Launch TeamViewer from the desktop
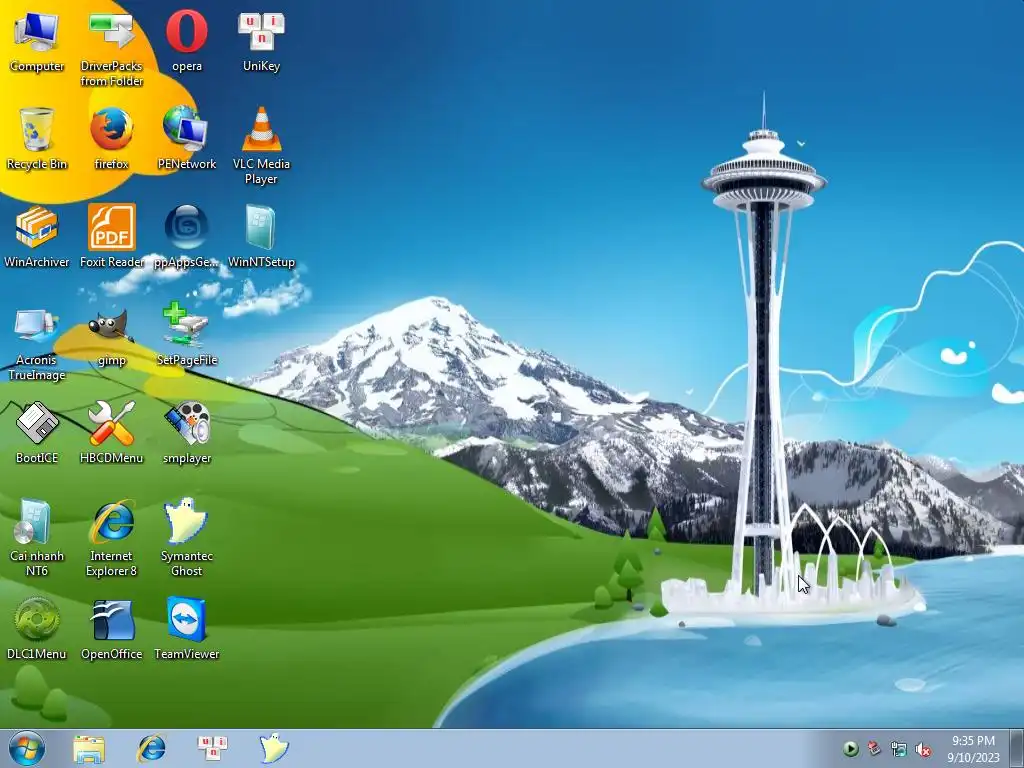The image size is (1024, 768). coord(187,628)
